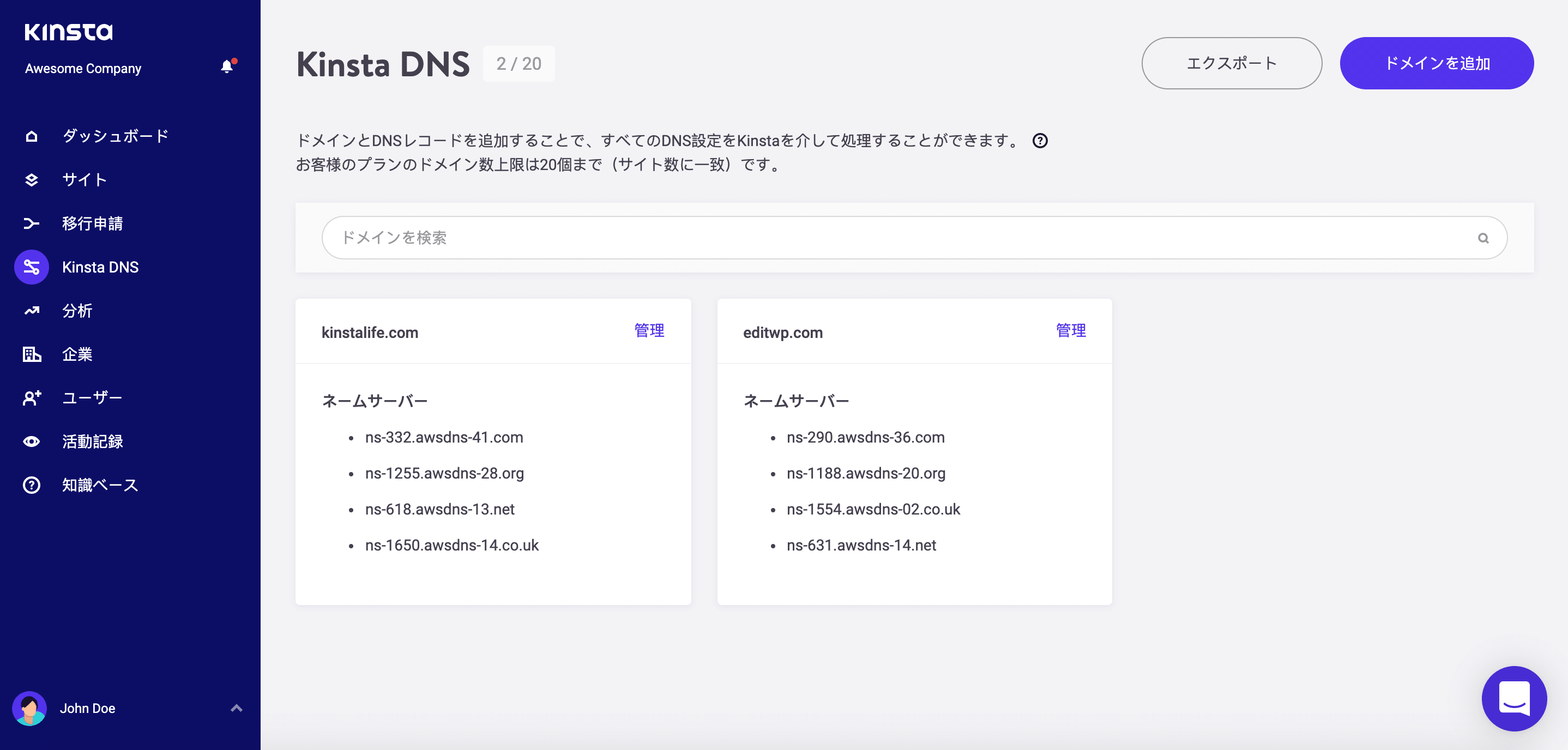Select the Kinsta DNS sidebar icon
The height and width of the screenshot is (750, 1568).
click(31, 267)
